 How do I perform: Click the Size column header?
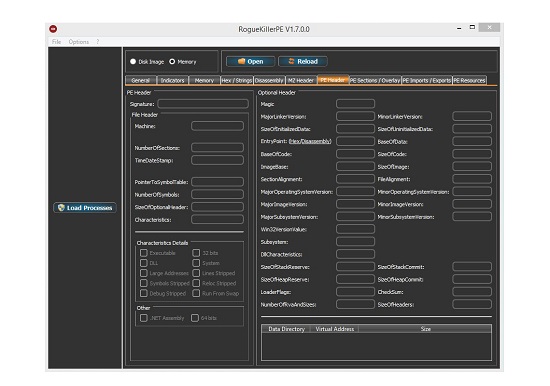click(x=425, y=329)
